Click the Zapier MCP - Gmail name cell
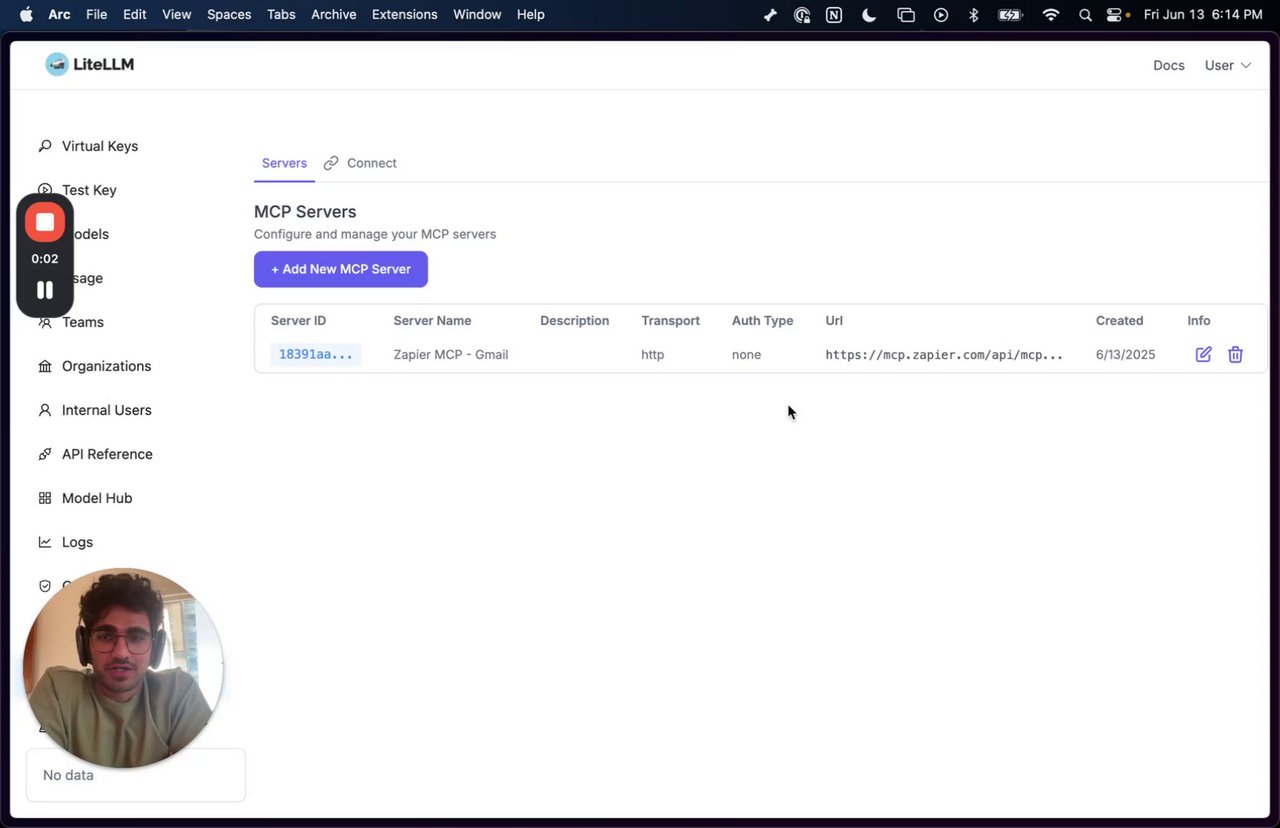Image resolution: width=1280 pixels, height=828 pixels. click(451, 354)
